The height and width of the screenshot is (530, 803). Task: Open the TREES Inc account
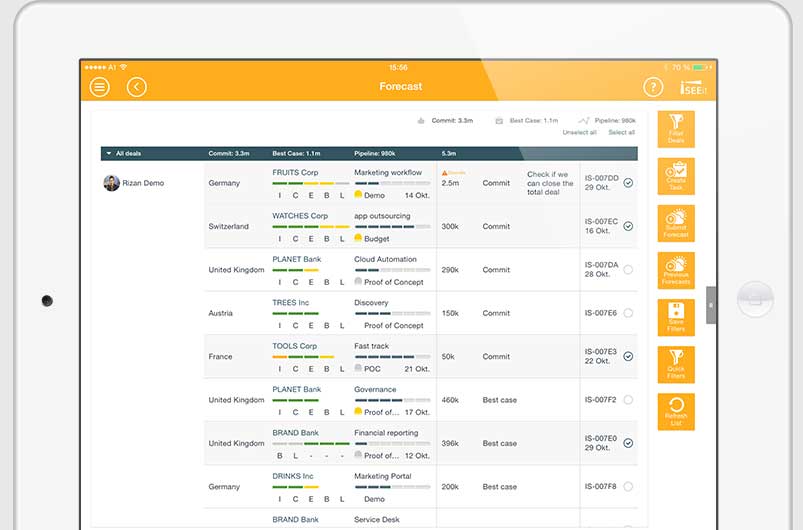point(290,303)
